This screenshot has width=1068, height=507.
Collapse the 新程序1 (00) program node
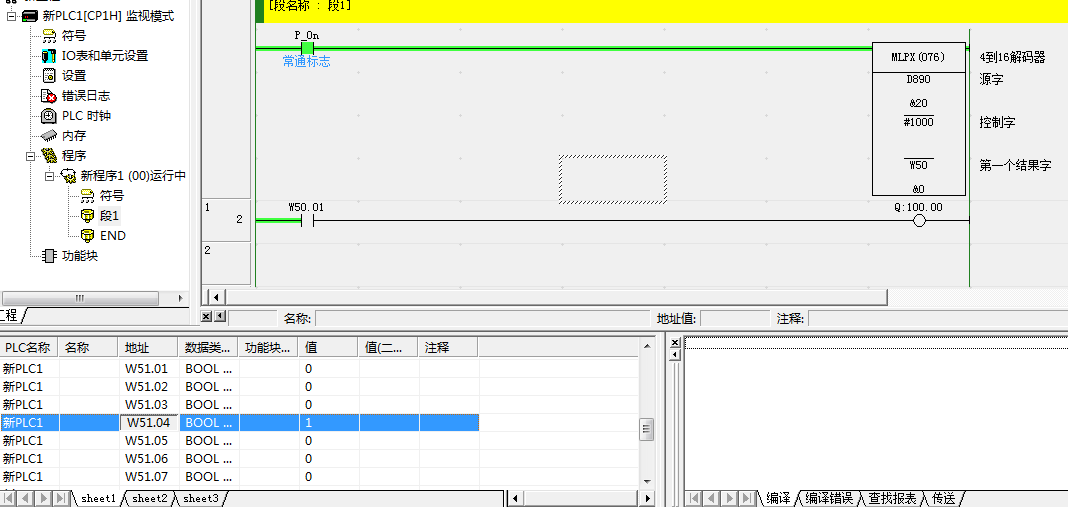pyautogui.click(x=50, y=176)
